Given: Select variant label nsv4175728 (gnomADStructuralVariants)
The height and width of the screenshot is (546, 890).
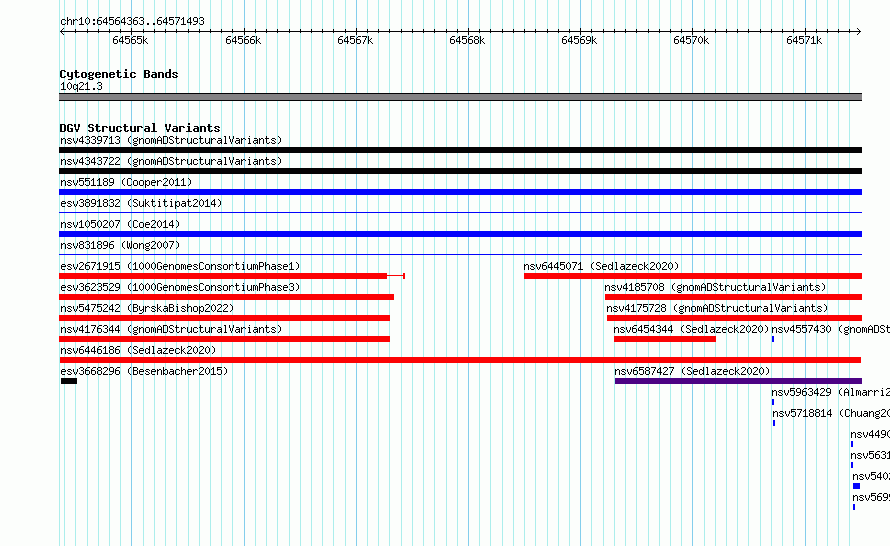Looking at the screenshot, I should [717, 308].
